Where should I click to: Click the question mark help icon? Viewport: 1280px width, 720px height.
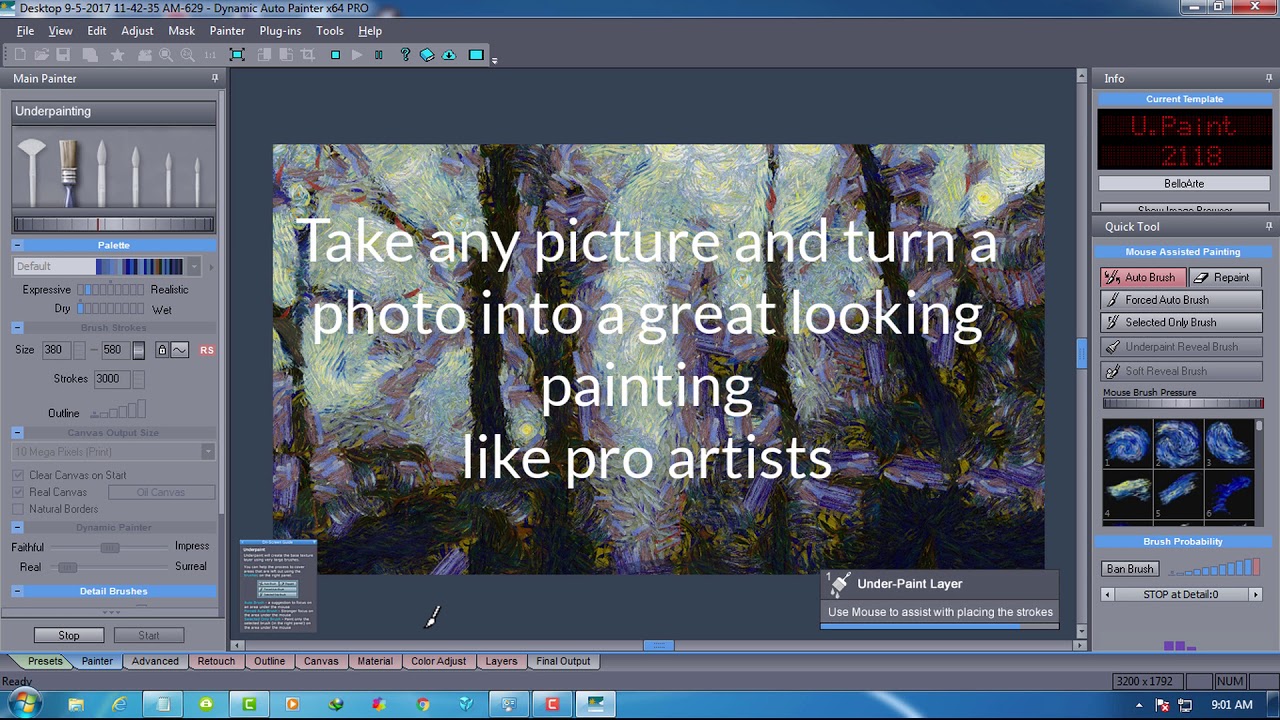[405, 55]
